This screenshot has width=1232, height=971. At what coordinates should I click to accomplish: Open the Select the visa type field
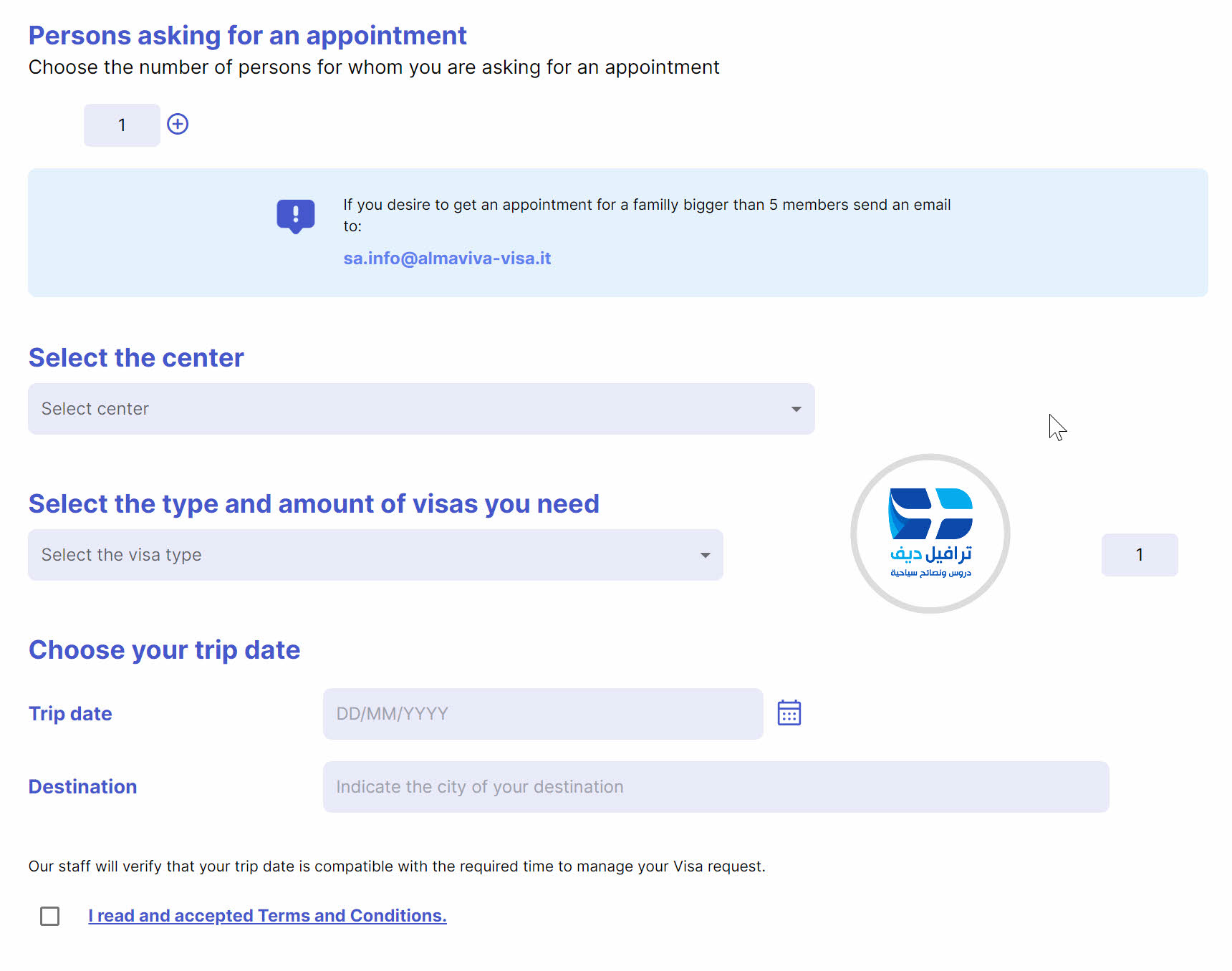click(x=375, y=555)
